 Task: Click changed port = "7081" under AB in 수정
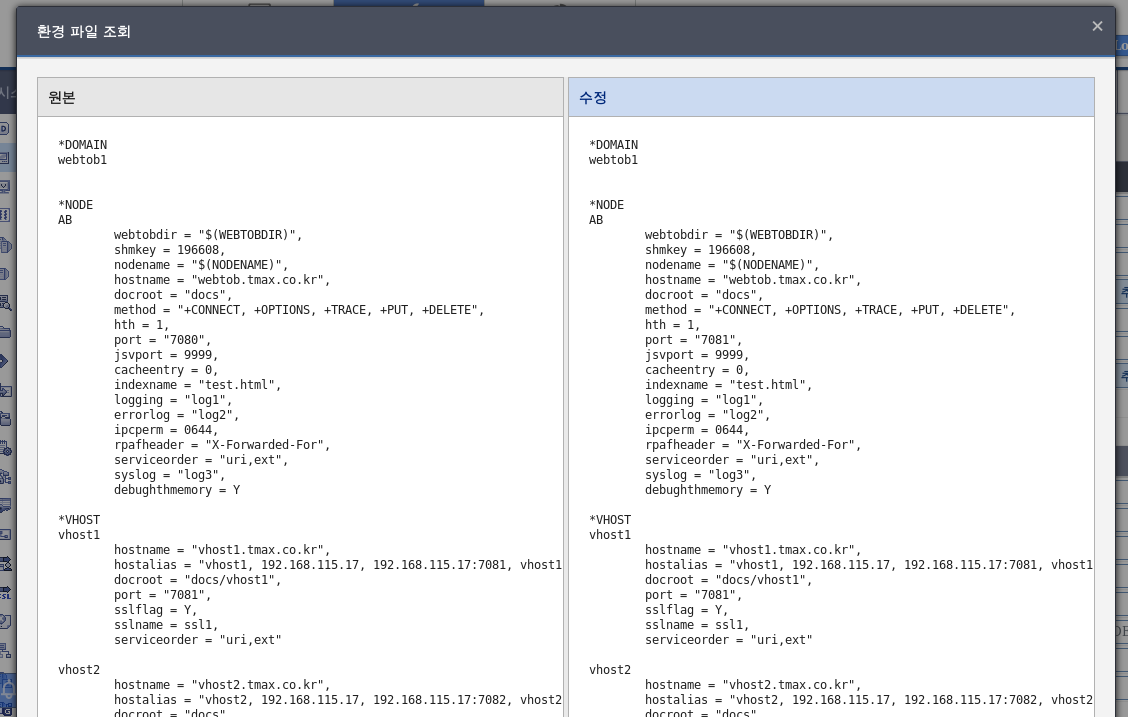coord(693,340)
